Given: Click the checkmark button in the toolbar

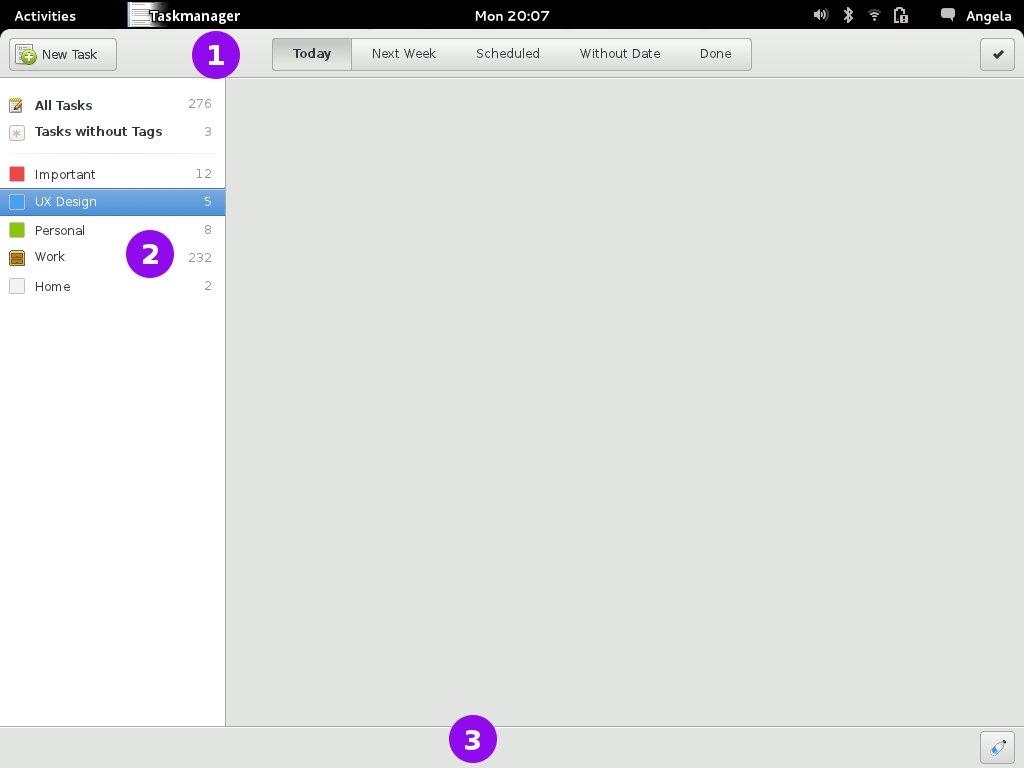Looking at the screenshot, I should coord(997,55).
